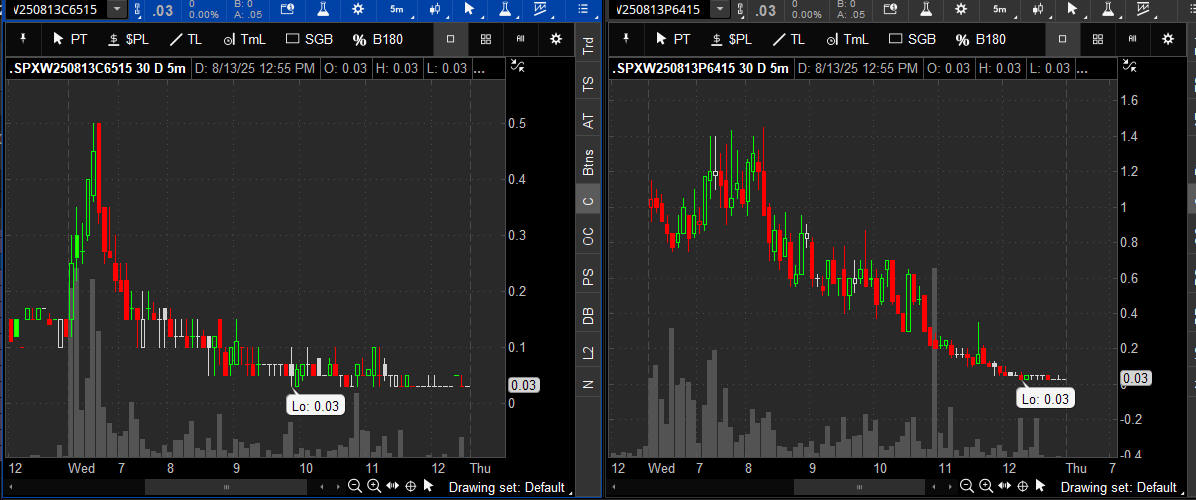The image size is (1196, 500).
Task: Switch the right chart to four-grid layout
Action: [1097, 39]
